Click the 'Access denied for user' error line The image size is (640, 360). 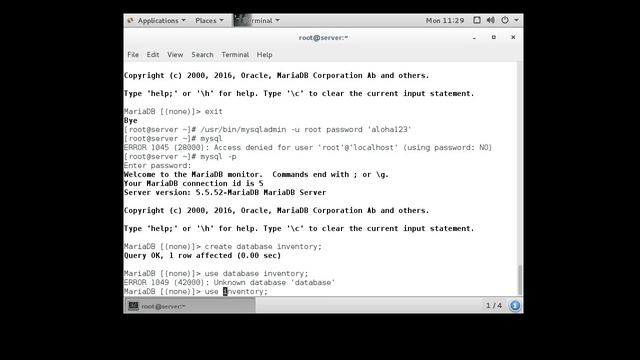tap(308, 147)
